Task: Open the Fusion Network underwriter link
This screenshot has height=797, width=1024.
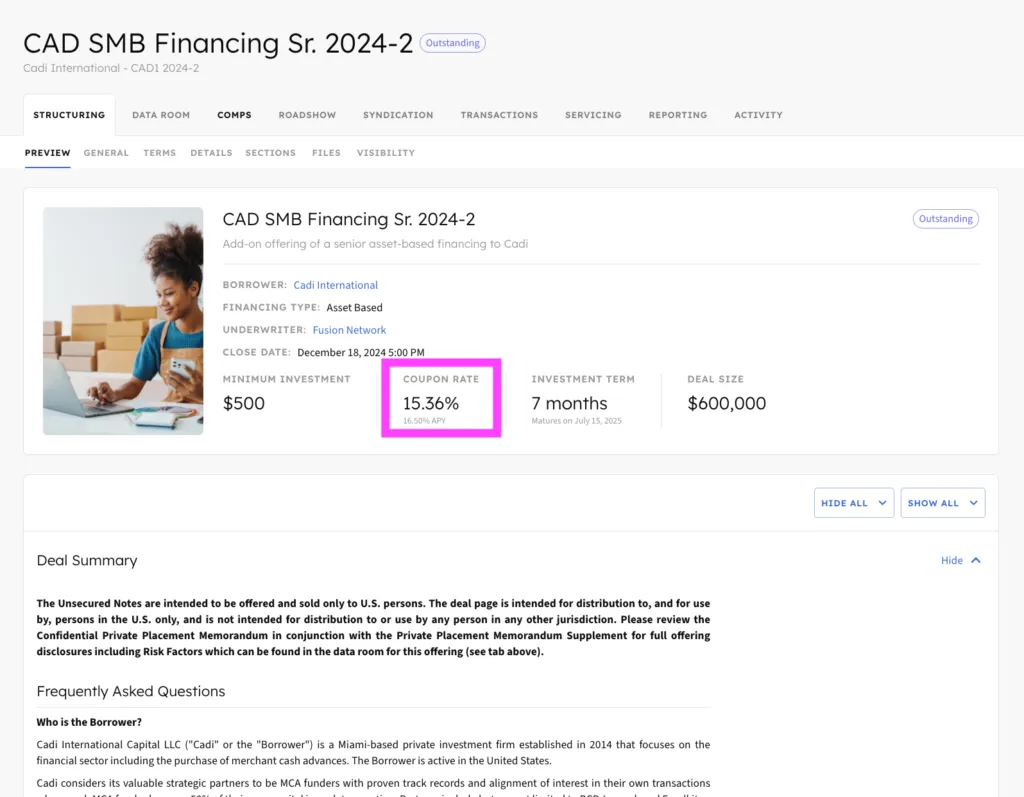Action: coord(349,330)
